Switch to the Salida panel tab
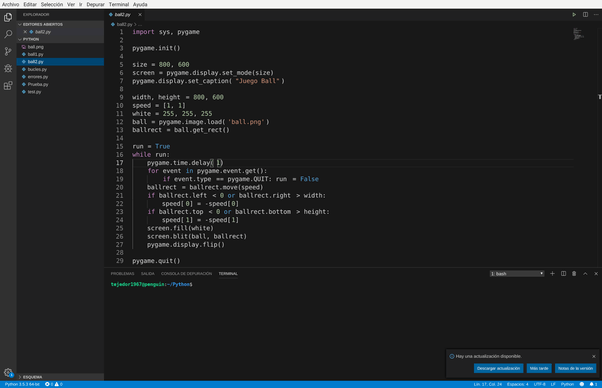Screen dimensions: 602x388 [x=147, y=274]
